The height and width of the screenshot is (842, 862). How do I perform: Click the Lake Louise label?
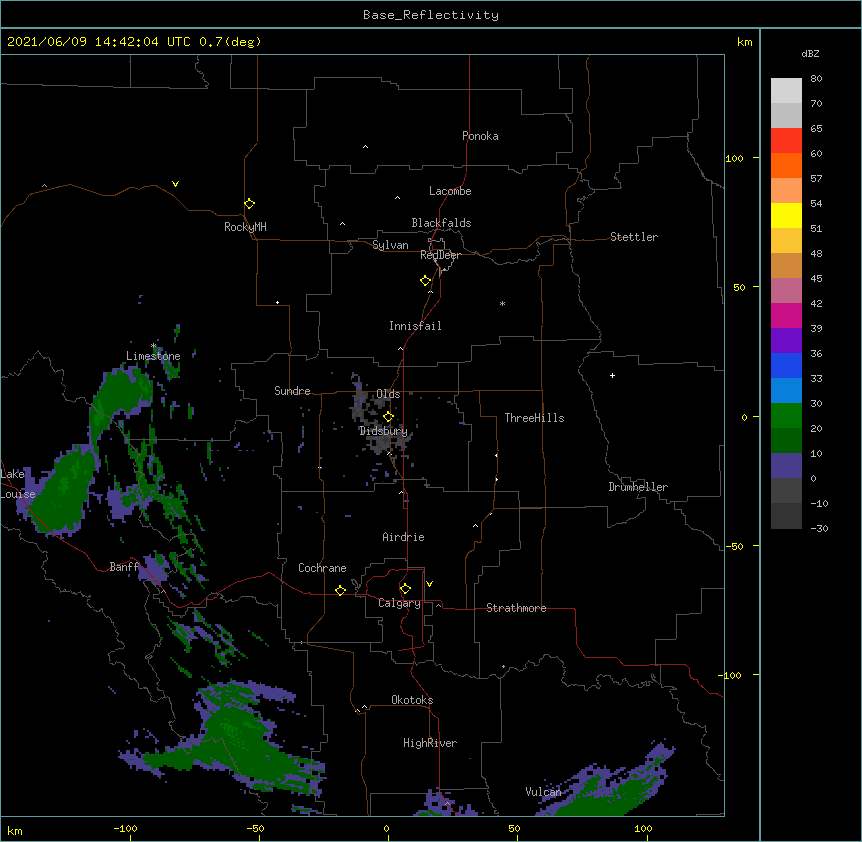18,484
